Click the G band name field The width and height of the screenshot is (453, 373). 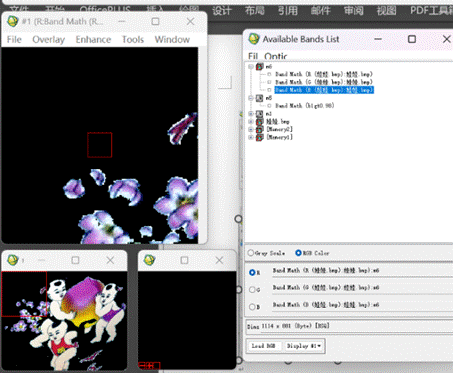click(x=362, y=288)
